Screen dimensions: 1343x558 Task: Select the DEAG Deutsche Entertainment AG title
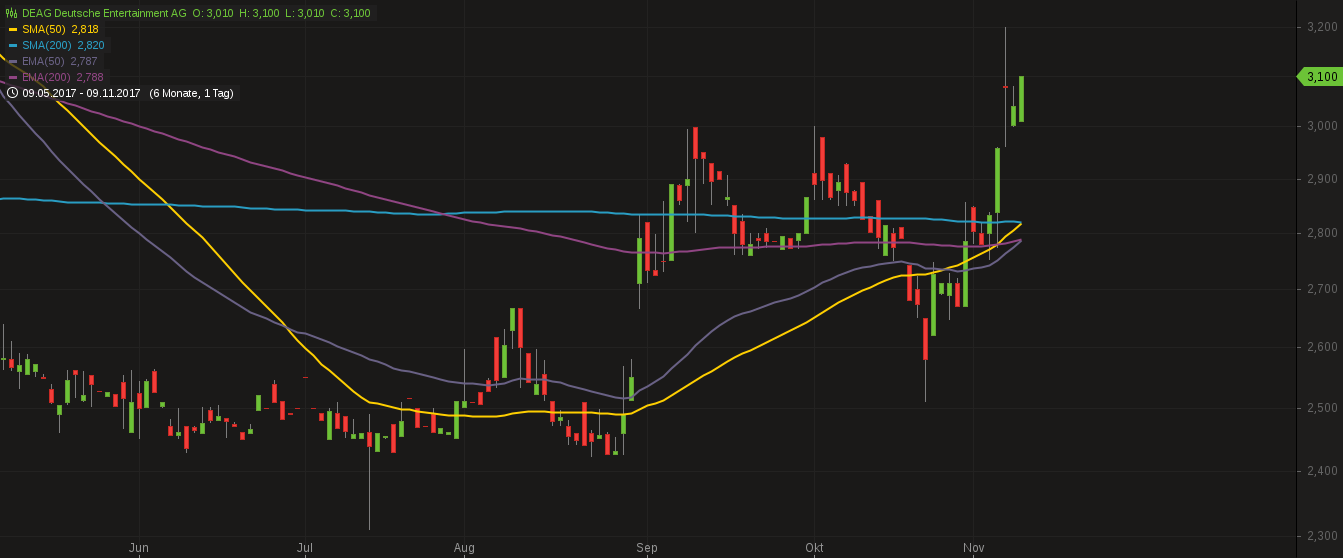[x=104, y=13]
